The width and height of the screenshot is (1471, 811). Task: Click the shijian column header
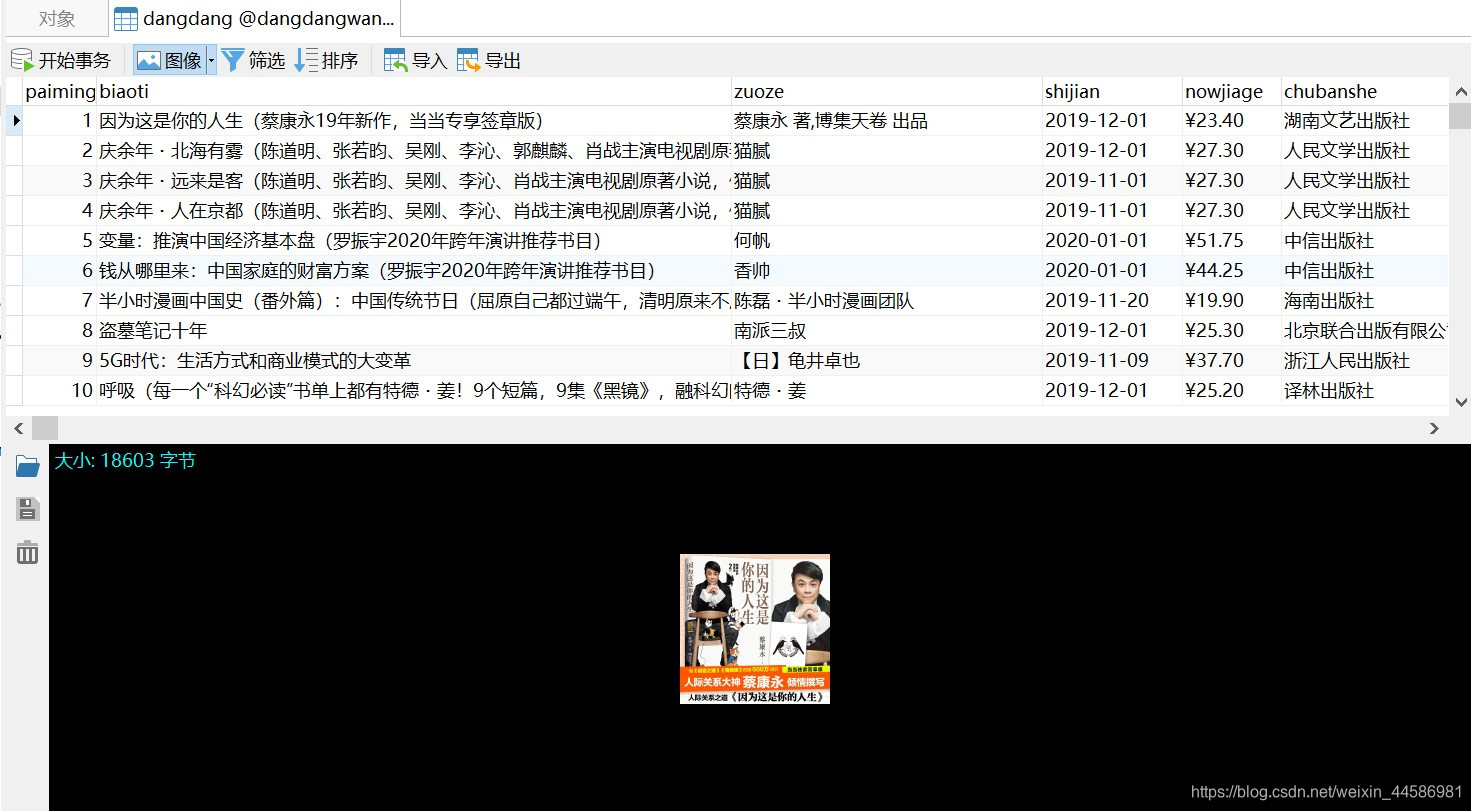click(1112, 92)
